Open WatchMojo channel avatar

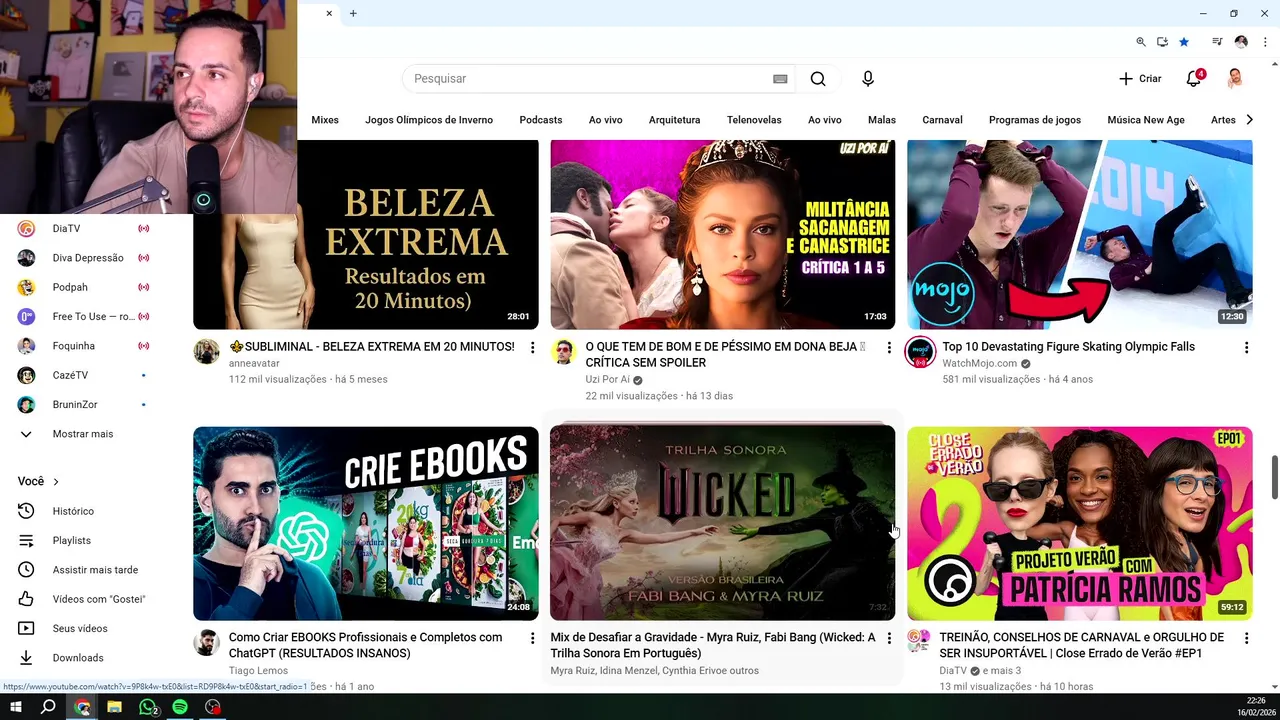click(x=920, y=352)
